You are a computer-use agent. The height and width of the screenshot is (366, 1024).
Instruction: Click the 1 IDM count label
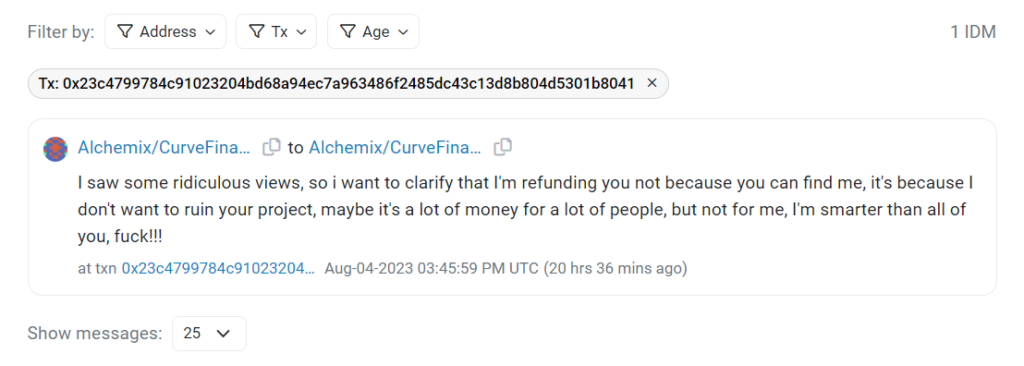click(973, 31)
